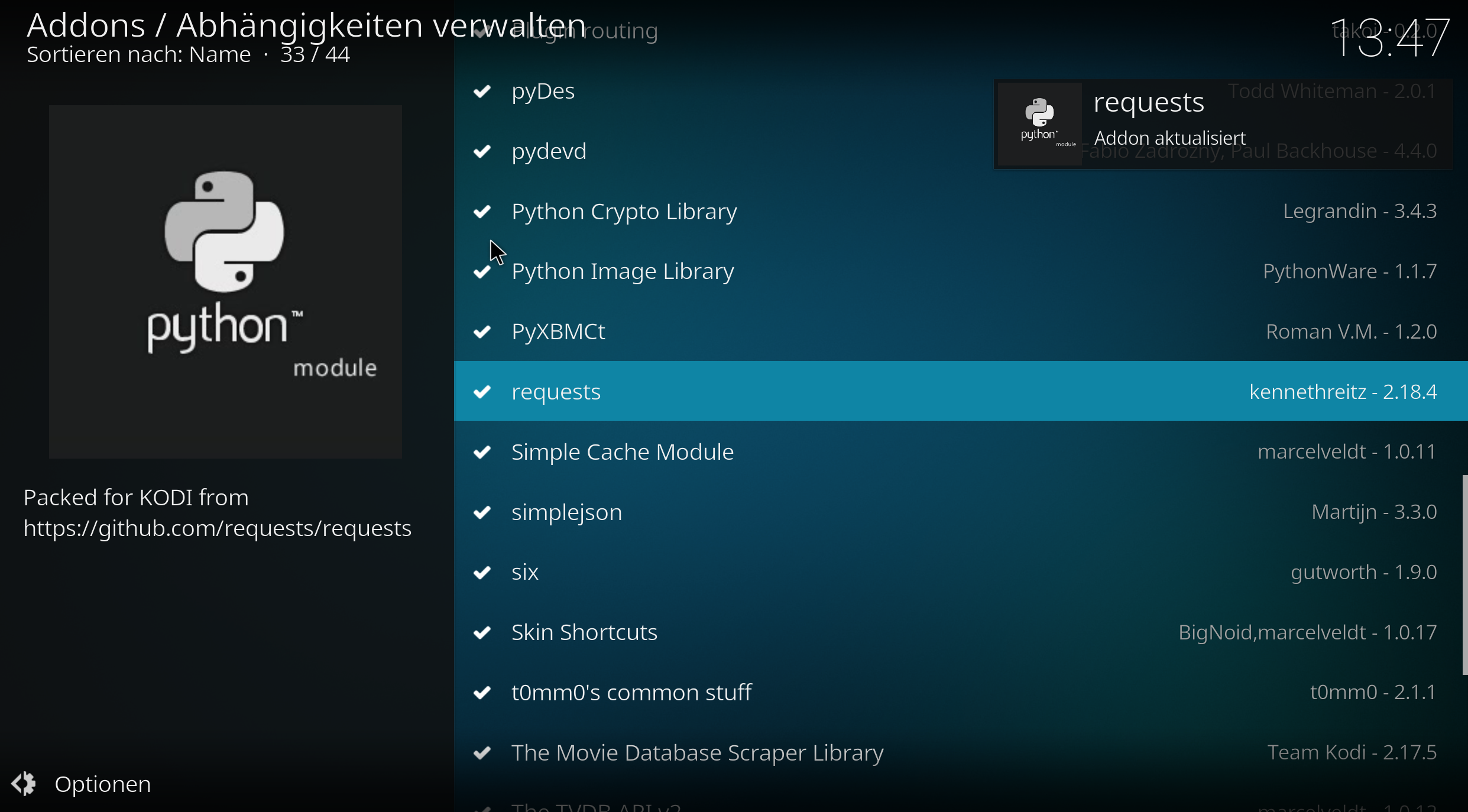The width and height of the screenshot is (1468, 812).
Task: Click the Roman V.M. - 1.2.0 text
Action: 1352,332
